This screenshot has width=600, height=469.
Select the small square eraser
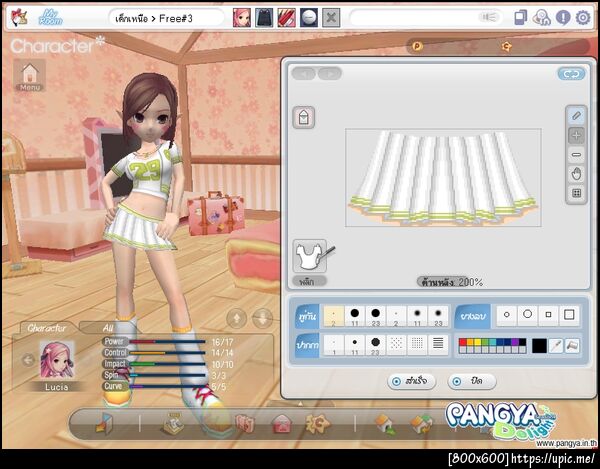pos(548,315)
